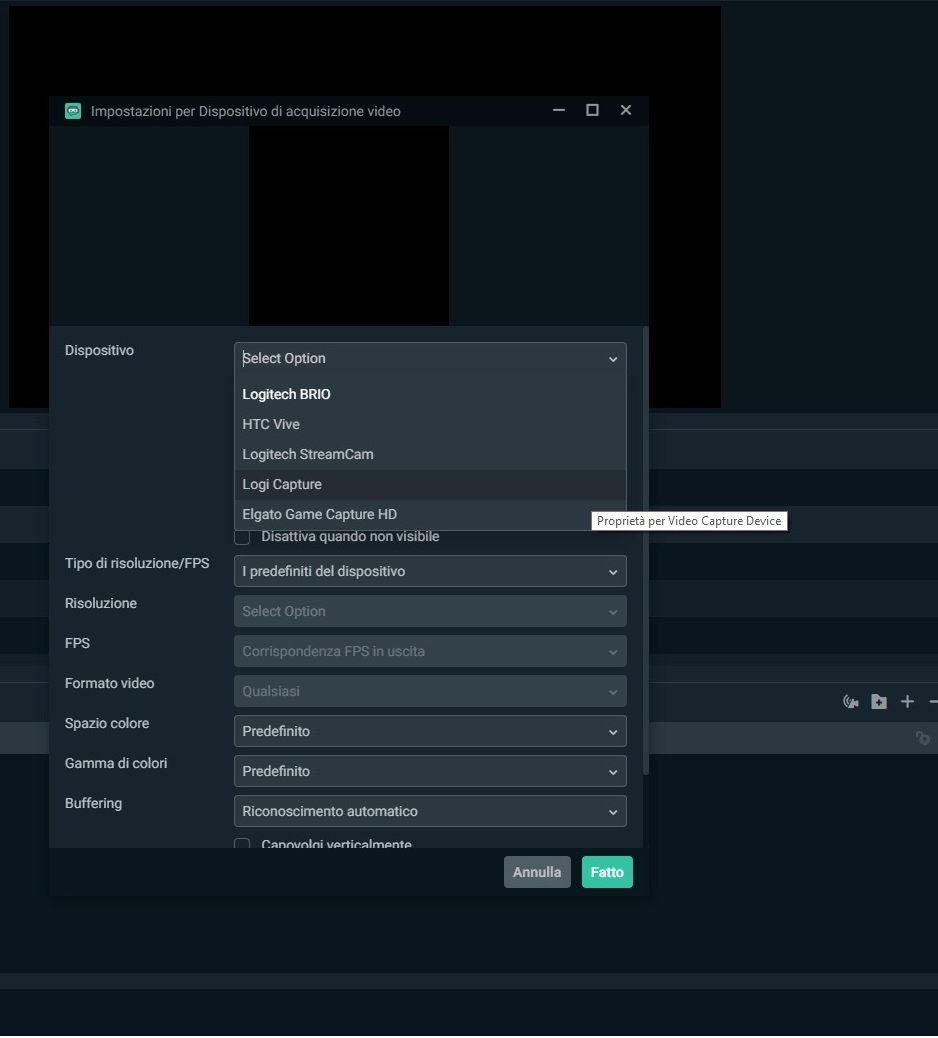938x1038 pixels.
Task: Choose HTC Vive in the device list
Action: pos(430,424)
